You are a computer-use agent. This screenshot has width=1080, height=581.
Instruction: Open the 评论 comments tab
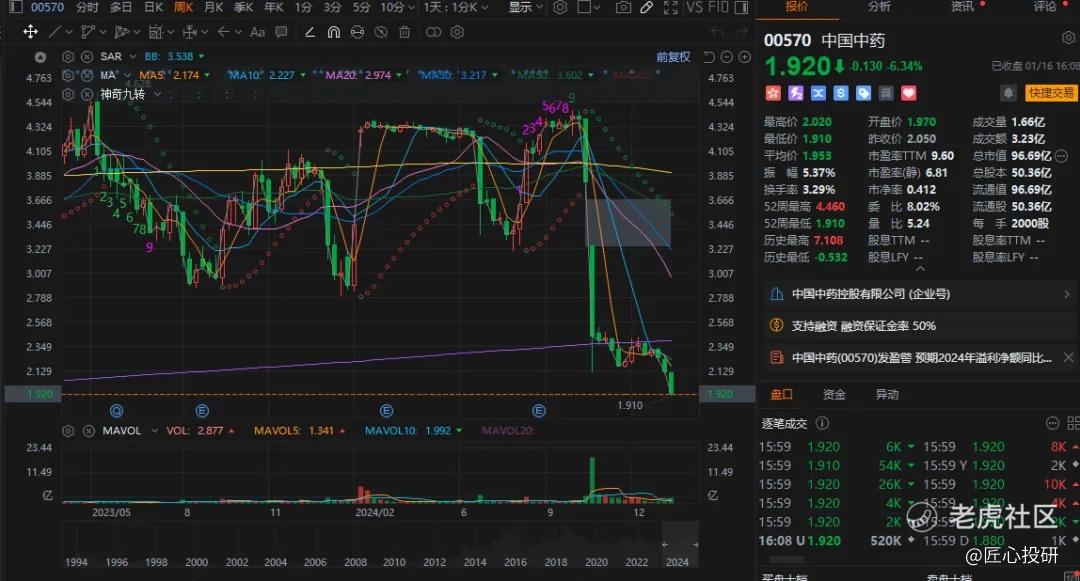1045,7
